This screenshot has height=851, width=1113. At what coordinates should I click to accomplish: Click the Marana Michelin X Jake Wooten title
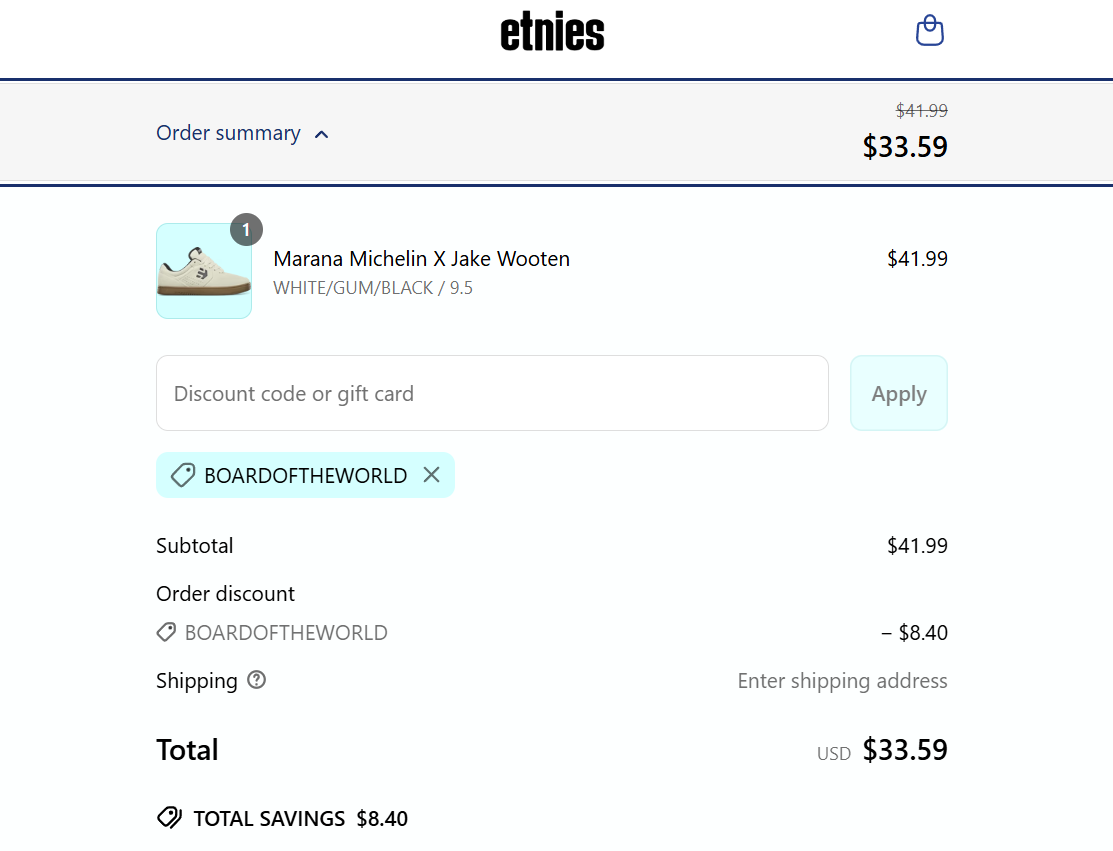point(421,259)
